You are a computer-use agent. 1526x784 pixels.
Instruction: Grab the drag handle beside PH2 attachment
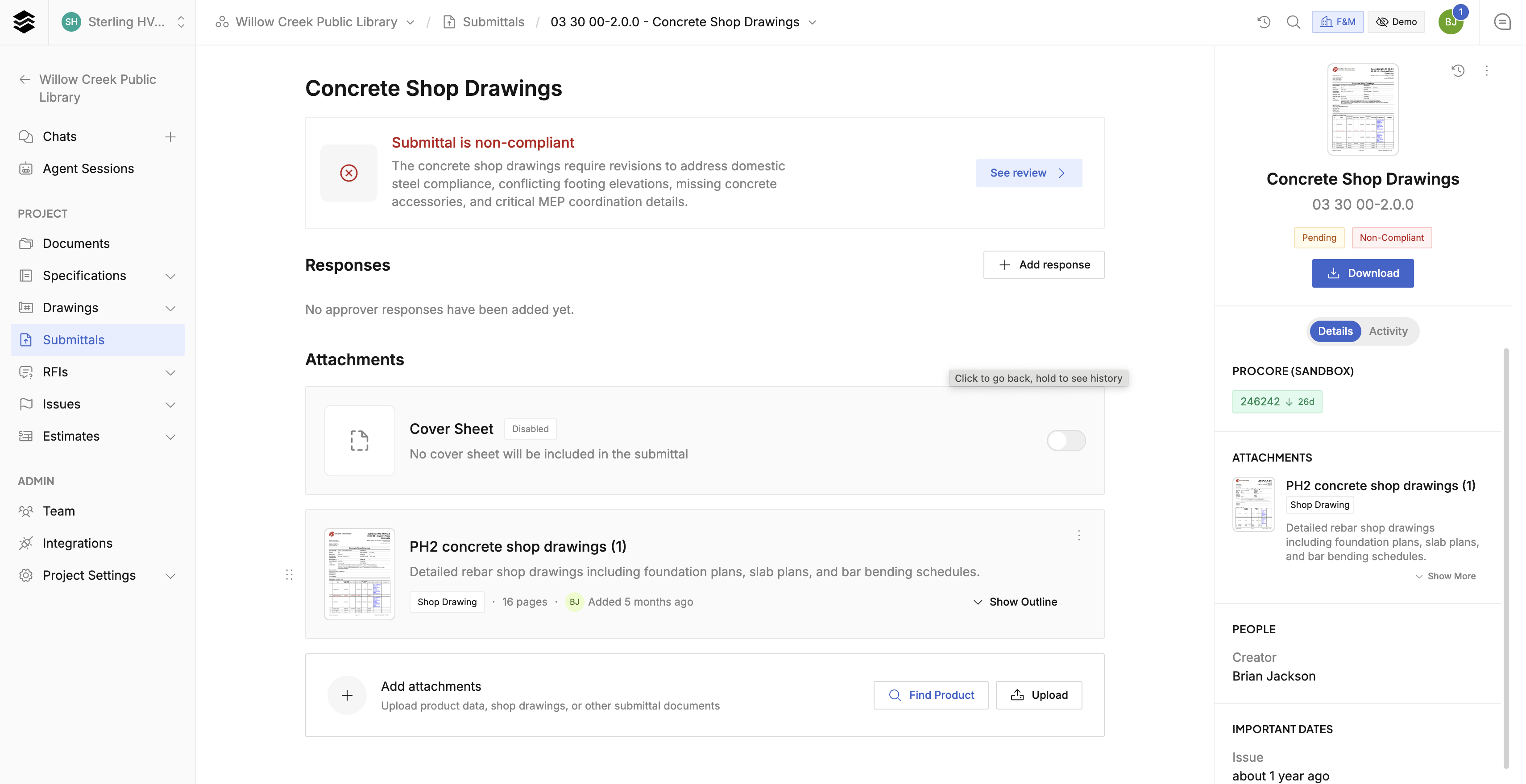(x=289, y=574)
